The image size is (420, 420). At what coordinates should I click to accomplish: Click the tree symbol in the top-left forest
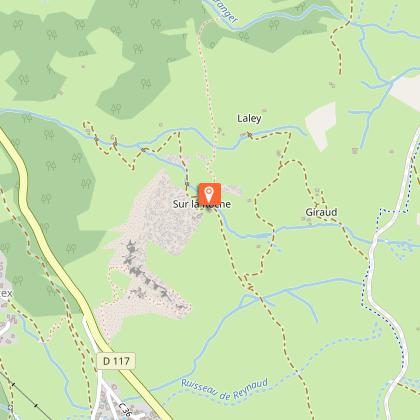click(x=18, y=24)
